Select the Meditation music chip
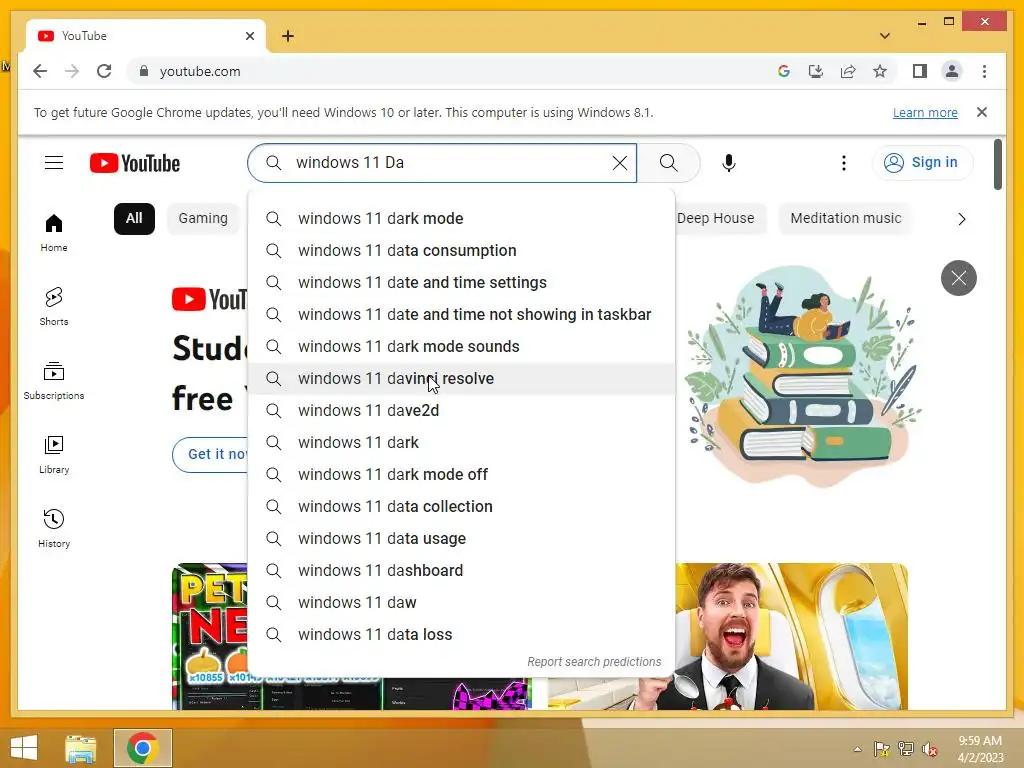The height and width of the screenshot is (768, 1024). click(x=845, y=218)
